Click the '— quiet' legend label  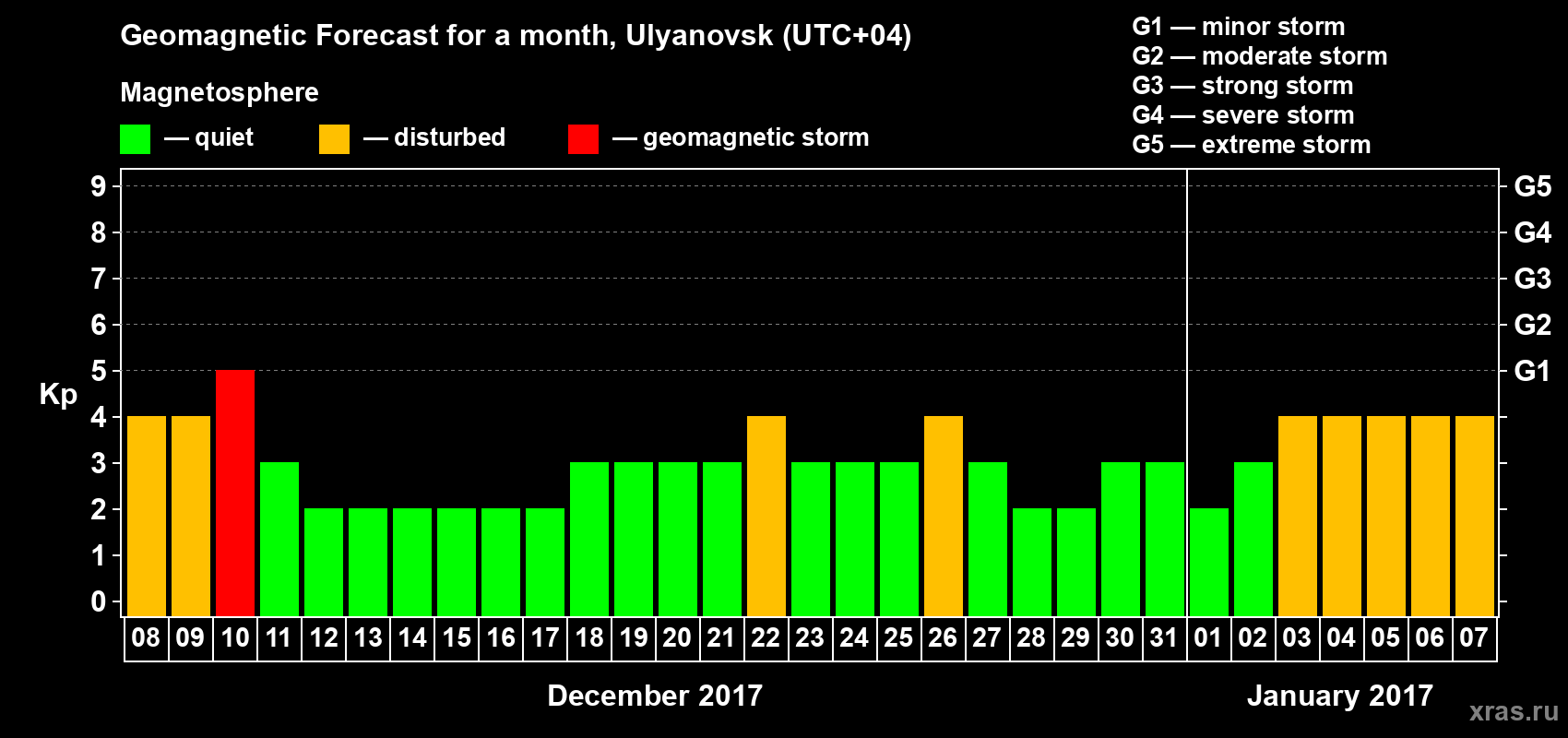click(x=208, y=137)
